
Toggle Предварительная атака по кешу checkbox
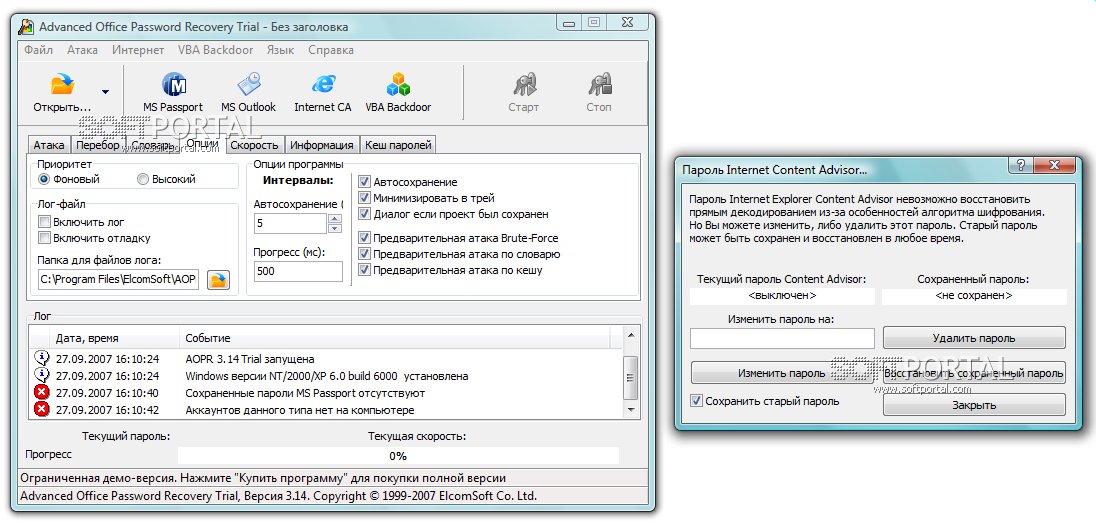point(363,270)
